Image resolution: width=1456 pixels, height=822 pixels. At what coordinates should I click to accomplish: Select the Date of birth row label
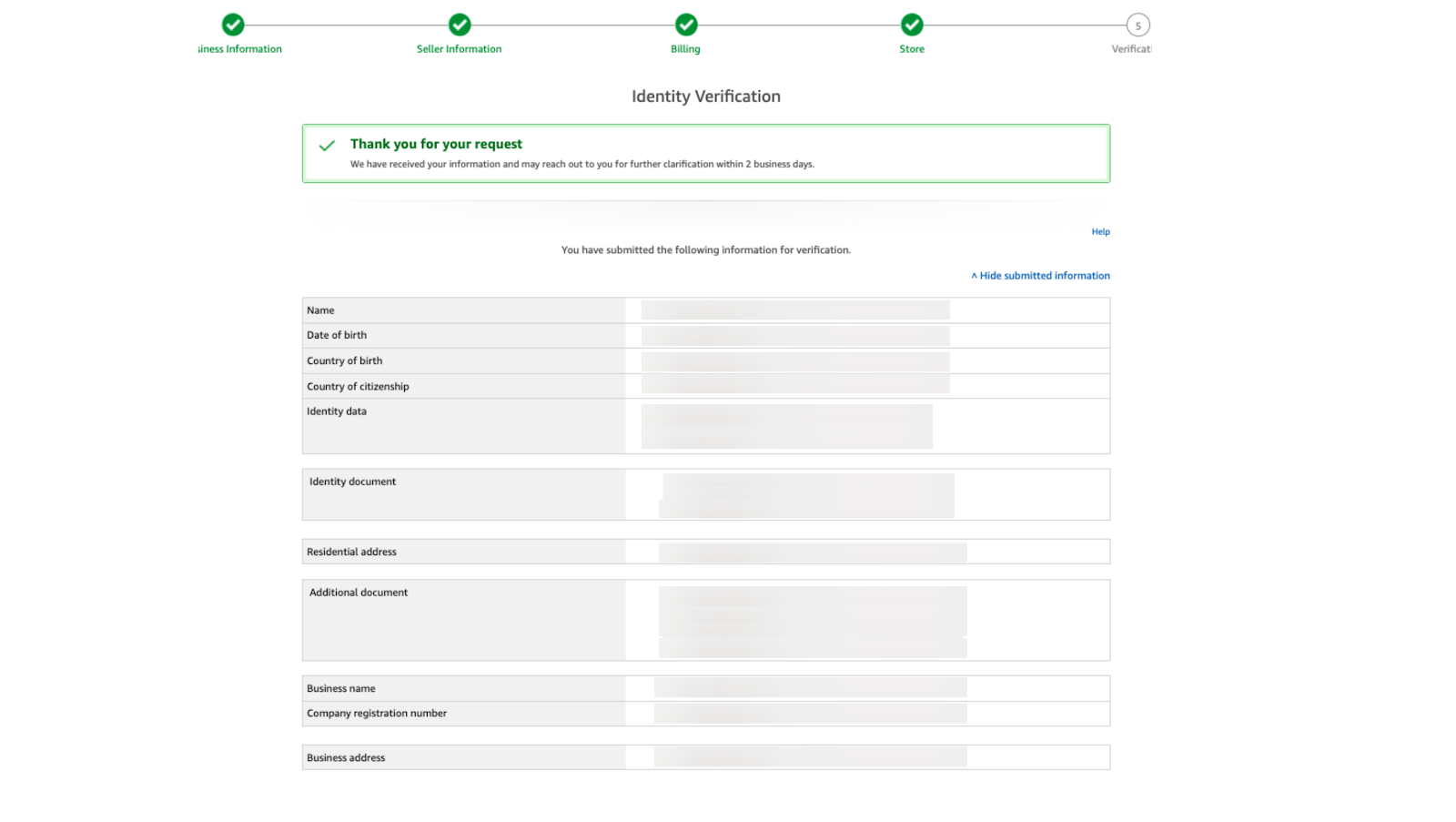point(337,335)
